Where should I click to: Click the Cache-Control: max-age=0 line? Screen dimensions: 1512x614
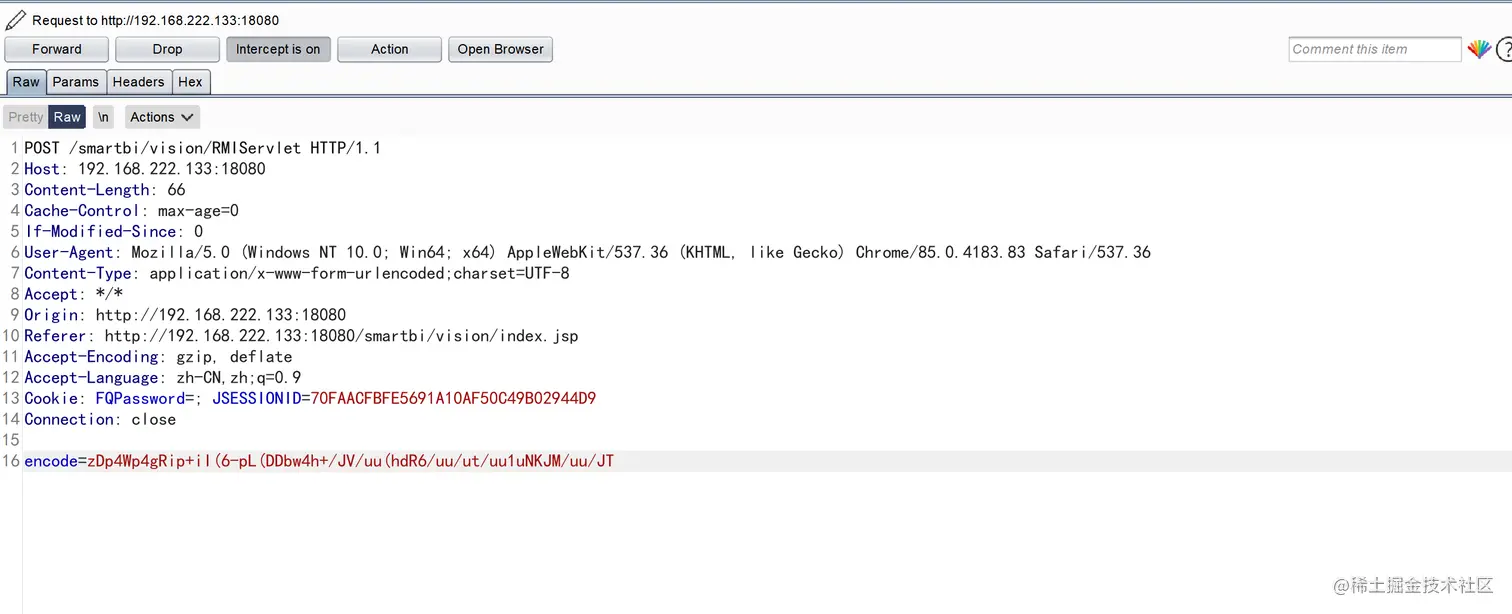(132, 211)
